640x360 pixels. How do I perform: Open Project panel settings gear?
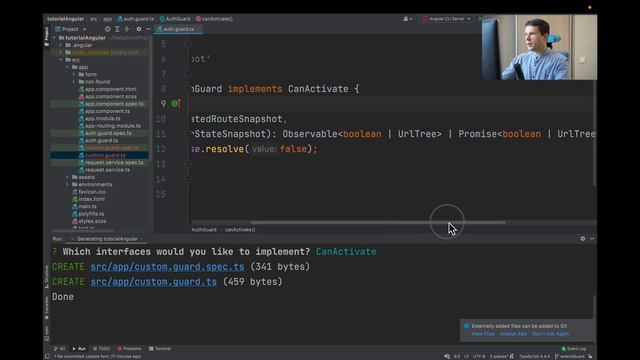pyautogui.click(x=139, y=29)
